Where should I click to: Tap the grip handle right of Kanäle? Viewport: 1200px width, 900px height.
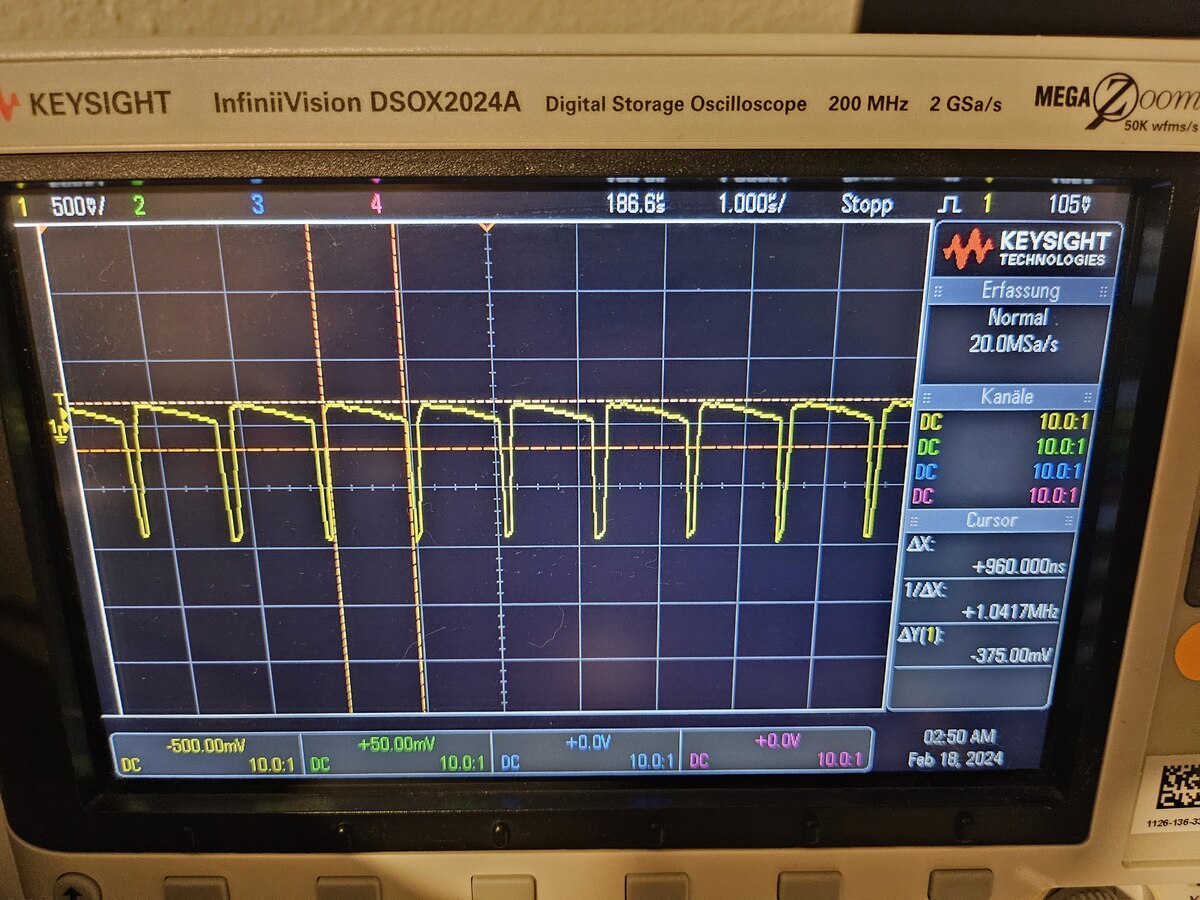pyautogui.click(x=1090, y=397)
